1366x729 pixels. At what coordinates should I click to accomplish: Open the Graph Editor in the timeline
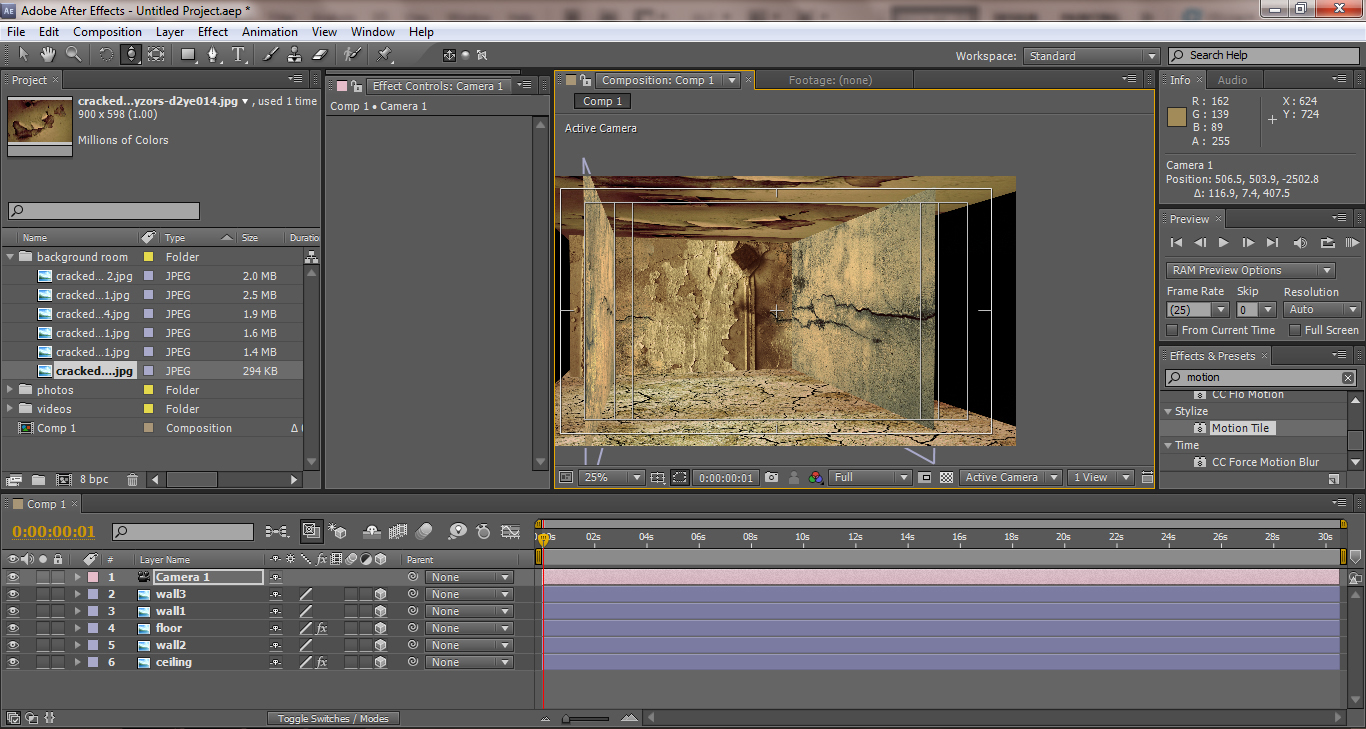[x=511, y=532]
